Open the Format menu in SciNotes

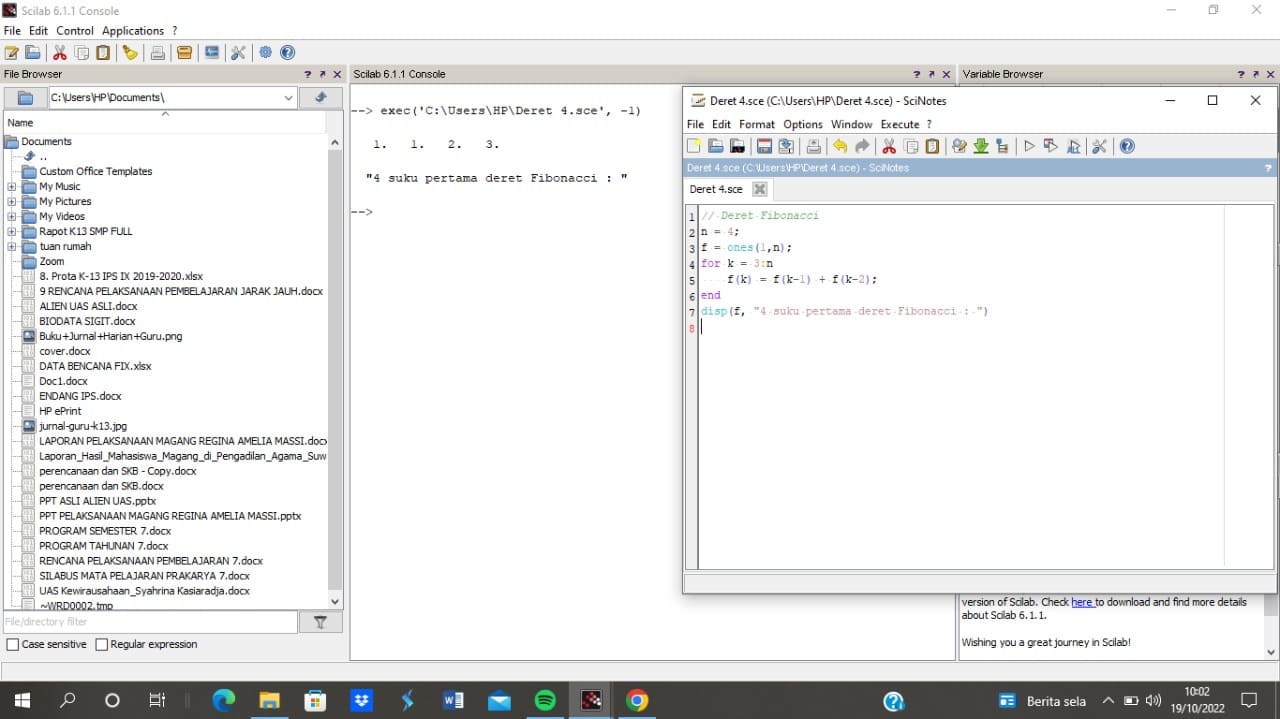click(x=757, y=124)
